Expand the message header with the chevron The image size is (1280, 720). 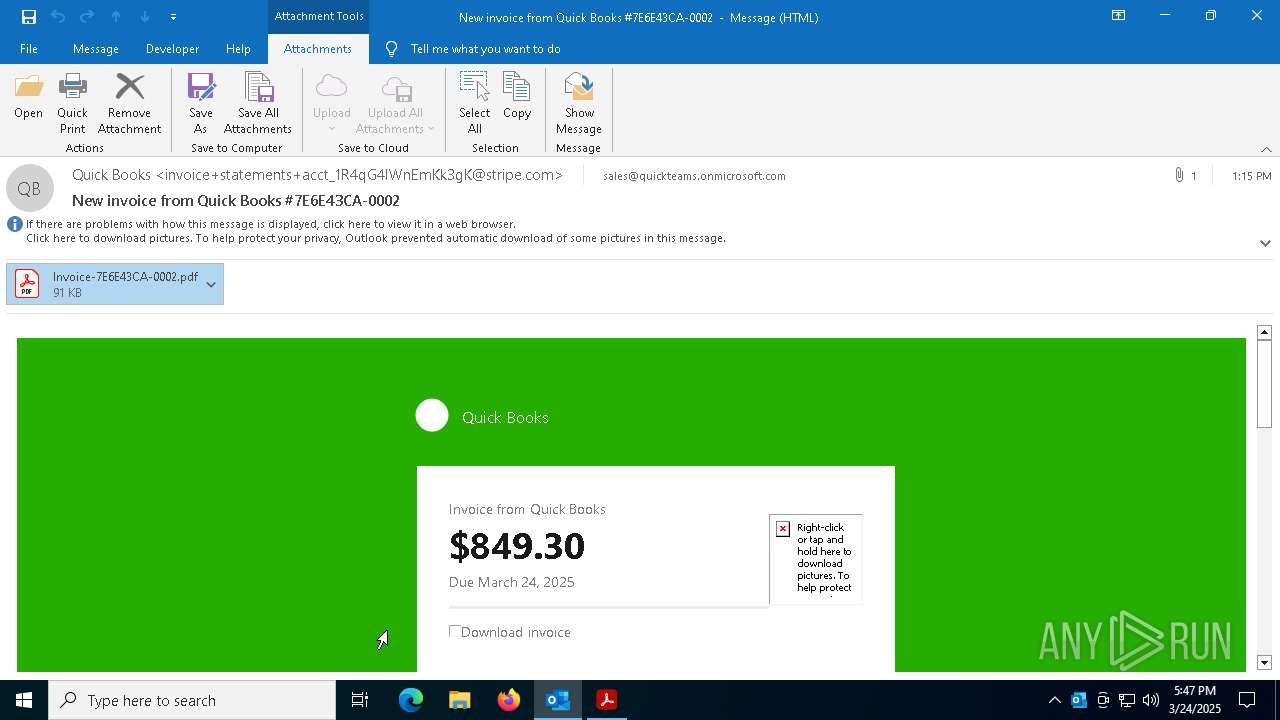[x=1265, y=243]
